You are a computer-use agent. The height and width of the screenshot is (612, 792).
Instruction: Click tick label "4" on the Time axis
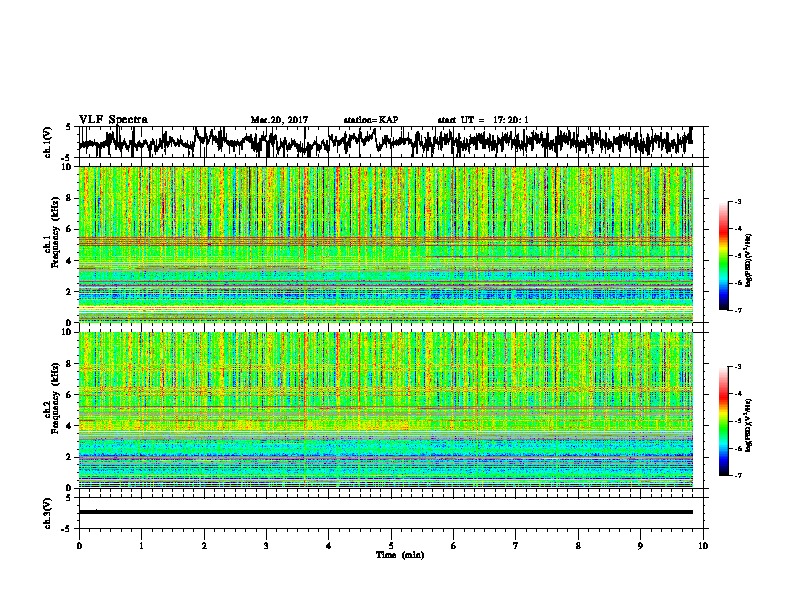coord(329,546)
